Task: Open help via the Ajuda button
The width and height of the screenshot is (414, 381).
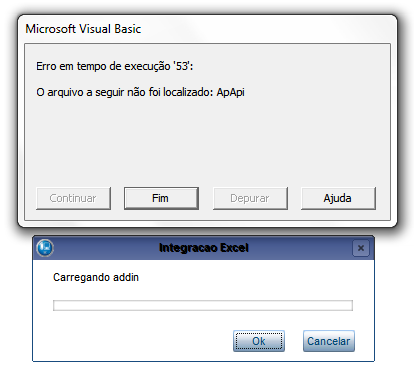Action: [x=338, y=198]
